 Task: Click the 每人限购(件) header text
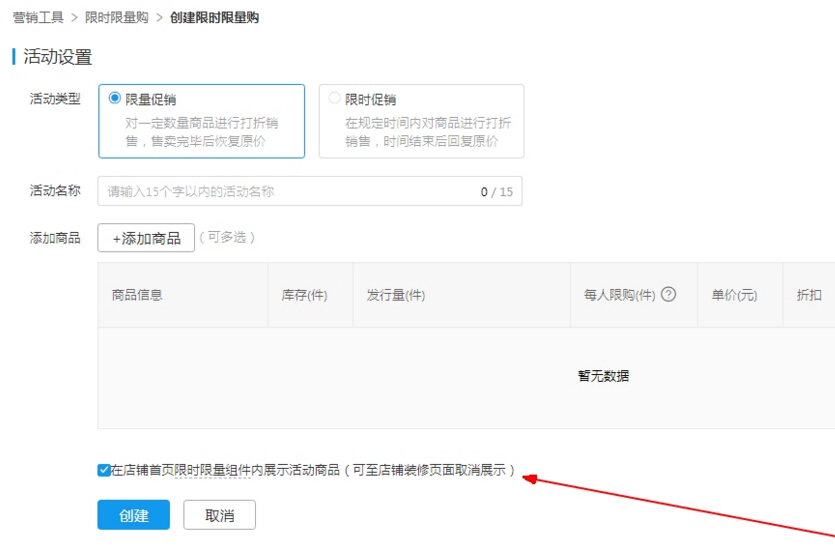(619, 295)
